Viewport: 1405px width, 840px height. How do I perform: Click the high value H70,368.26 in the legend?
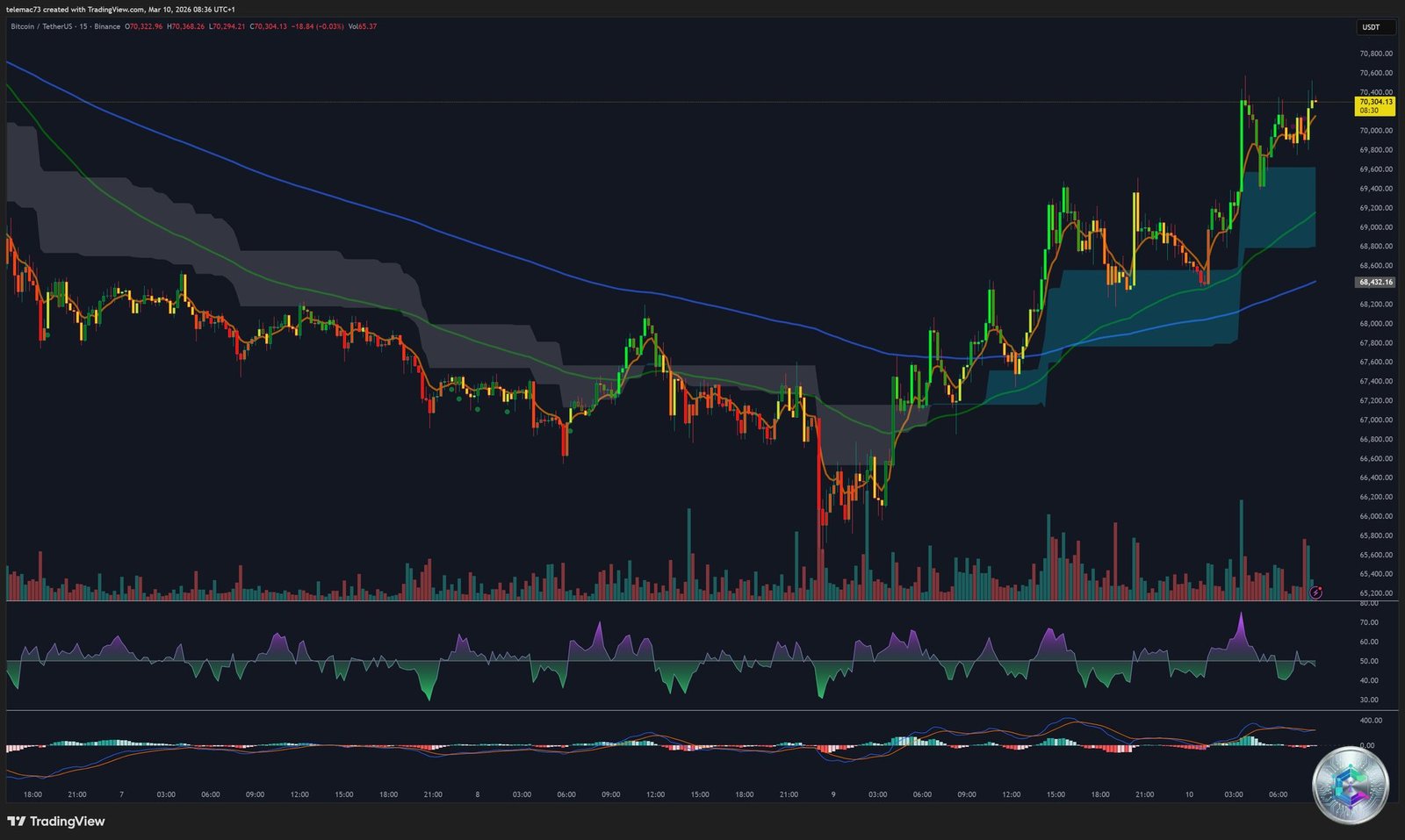click(187, 27)
